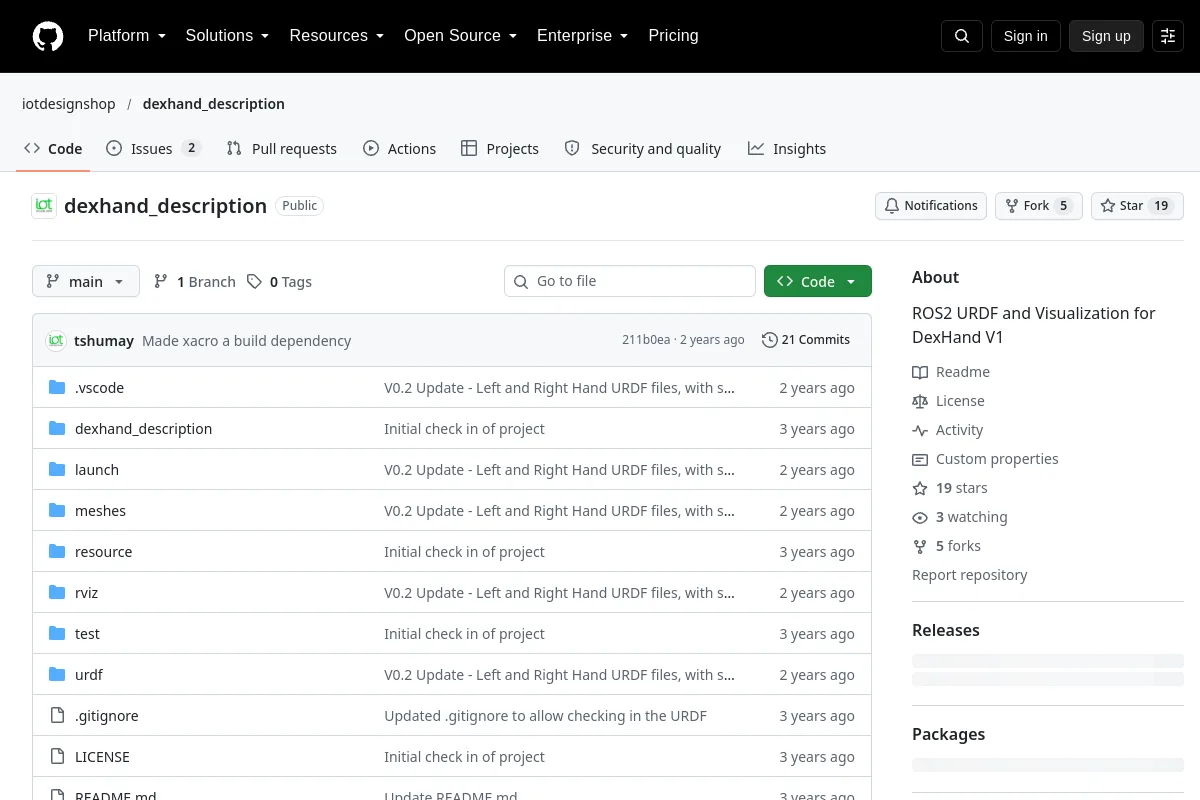The image size is (1200, 800).
Task: Open the urdf folder name
Action: tap(89, 675)
